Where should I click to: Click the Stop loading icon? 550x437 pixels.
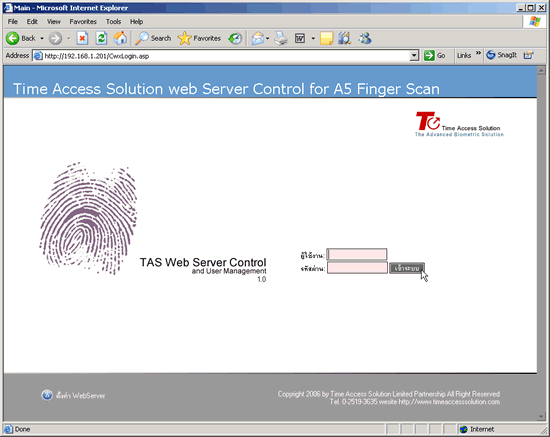82,38
